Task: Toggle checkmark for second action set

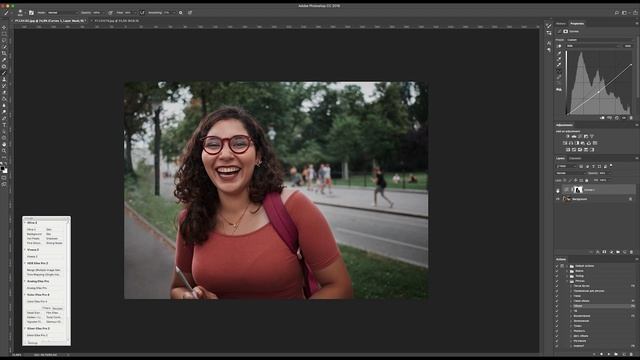Action: [557, 271]
